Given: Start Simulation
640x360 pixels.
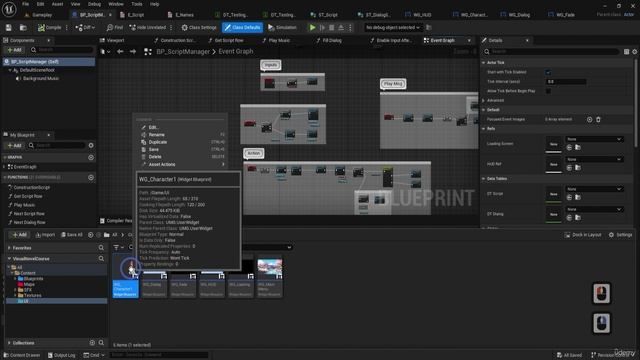Looking at the screenshot, I should click(x=282, y=27).
